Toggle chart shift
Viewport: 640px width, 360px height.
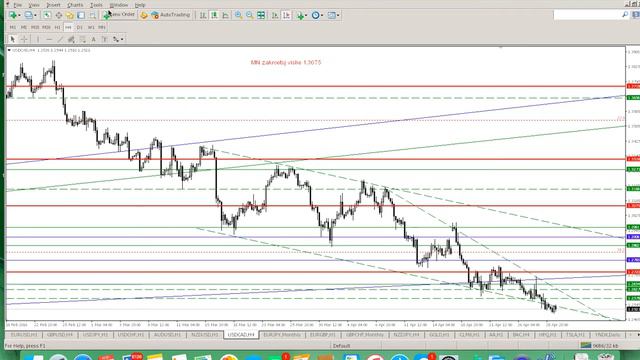coord(286,15)
